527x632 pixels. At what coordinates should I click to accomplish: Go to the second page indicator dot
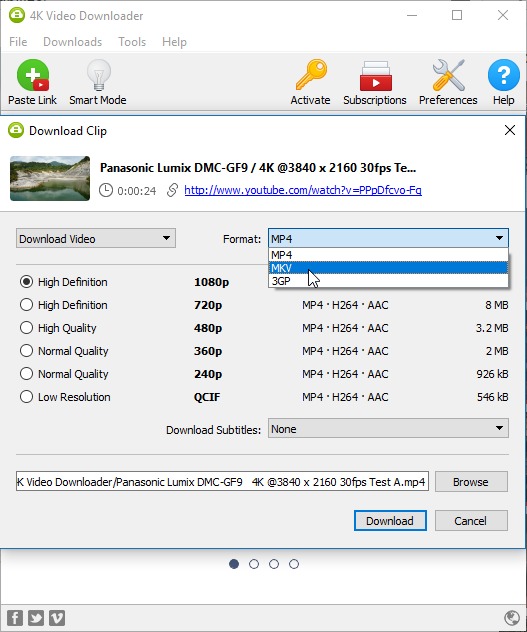click(x=254, y=564)
